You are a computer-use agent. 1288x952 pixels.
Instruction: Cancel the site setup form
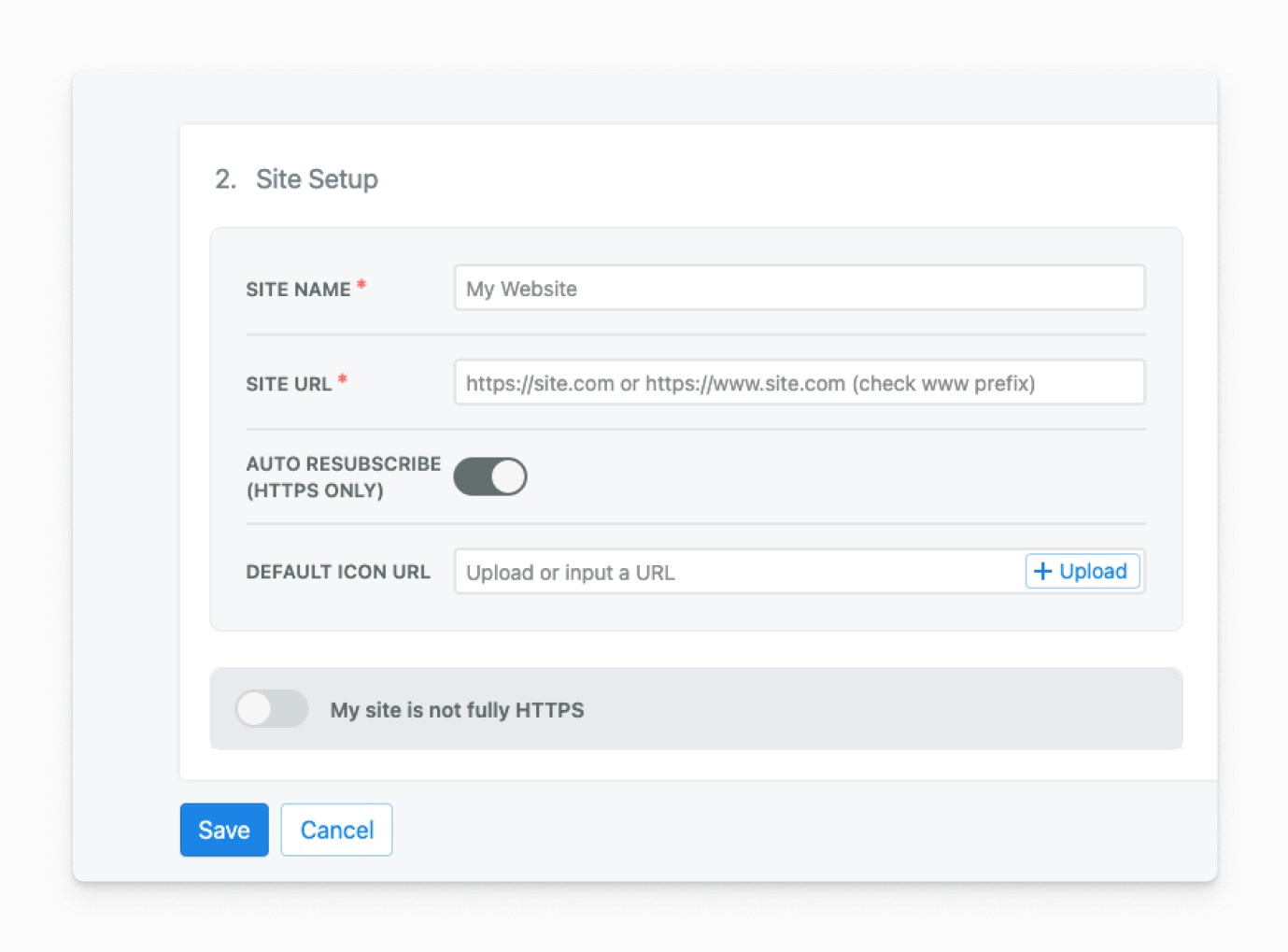point(336,830)
